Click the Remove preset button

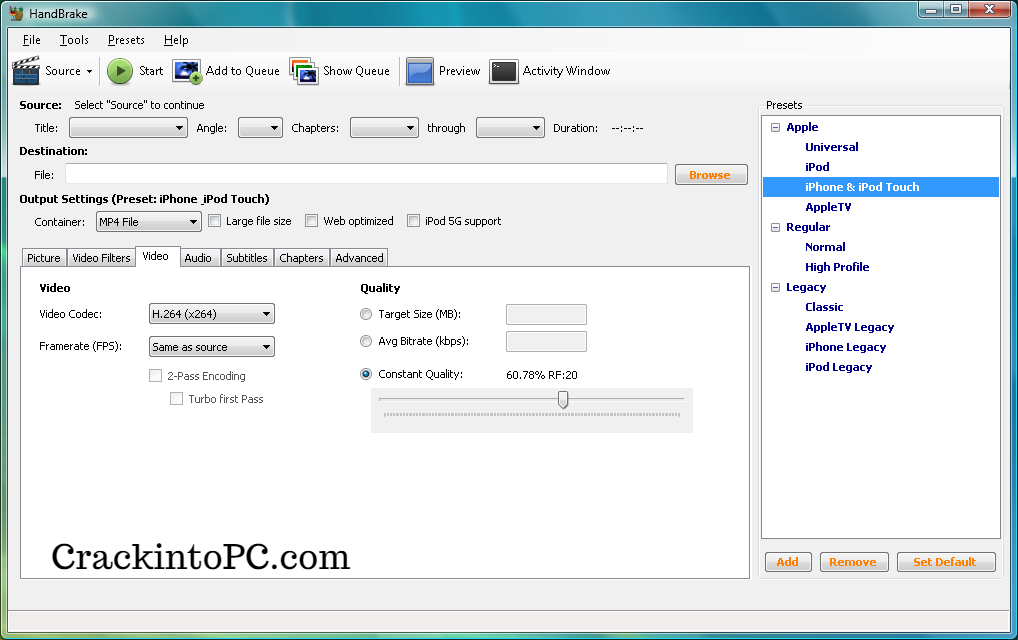(852, 562)
